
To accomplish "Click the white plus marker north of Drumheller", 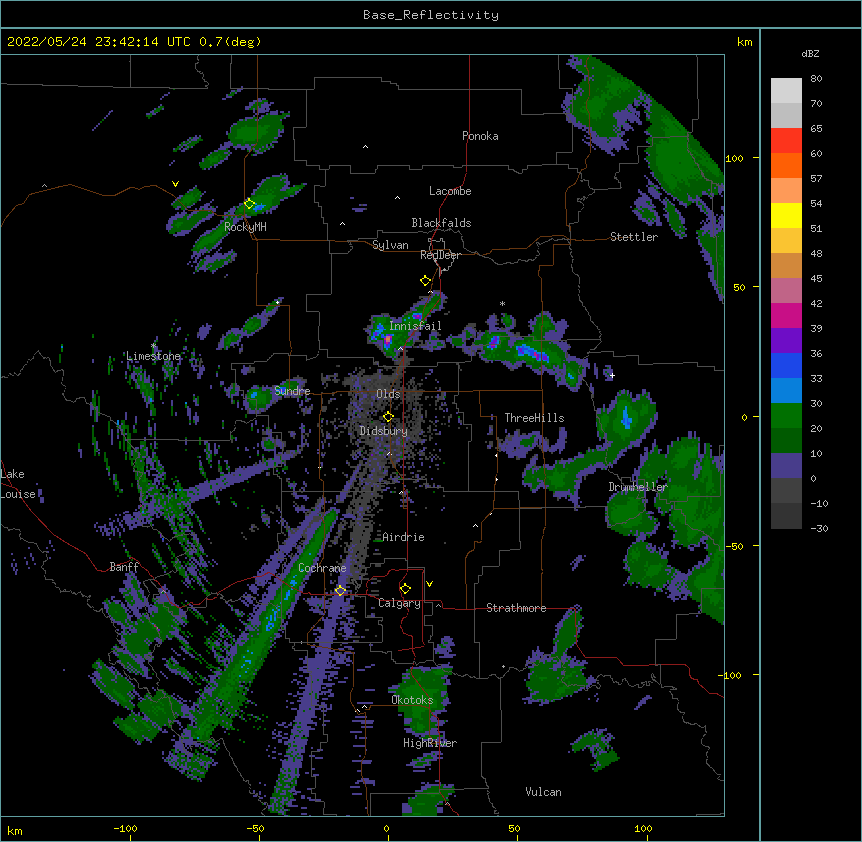I will point(612,375).
